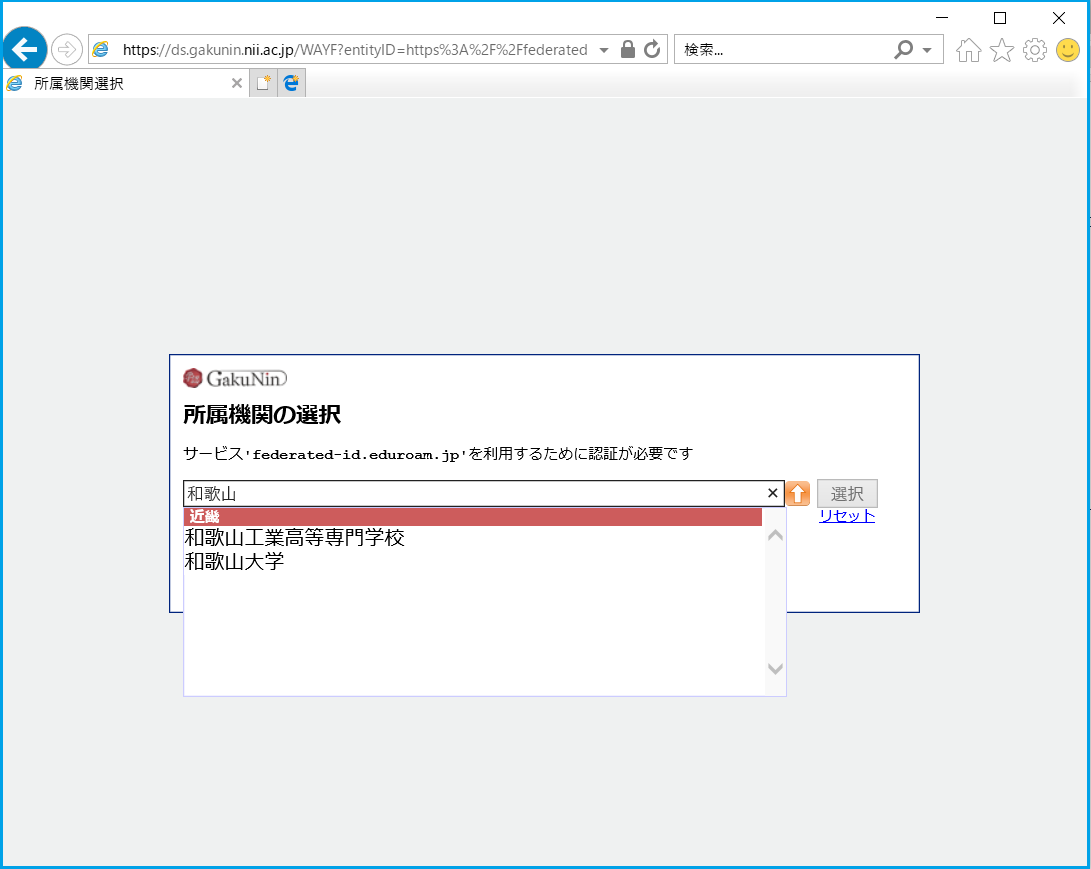This screenshot has width=1091, height=869.
Task: Click the lock security icon in address bar
Action: click(x=628, y=49)
